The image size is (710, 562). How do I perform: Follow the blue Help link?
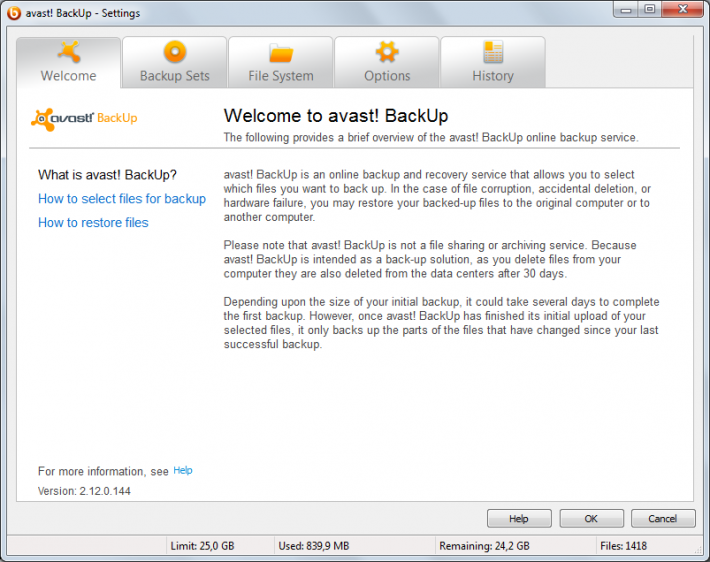(x=183, y=471)
